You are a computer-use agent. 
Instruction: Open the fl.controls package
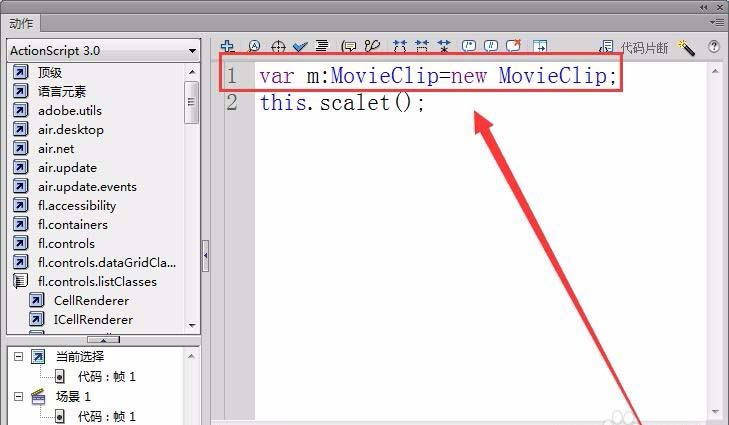coord(66,244)
